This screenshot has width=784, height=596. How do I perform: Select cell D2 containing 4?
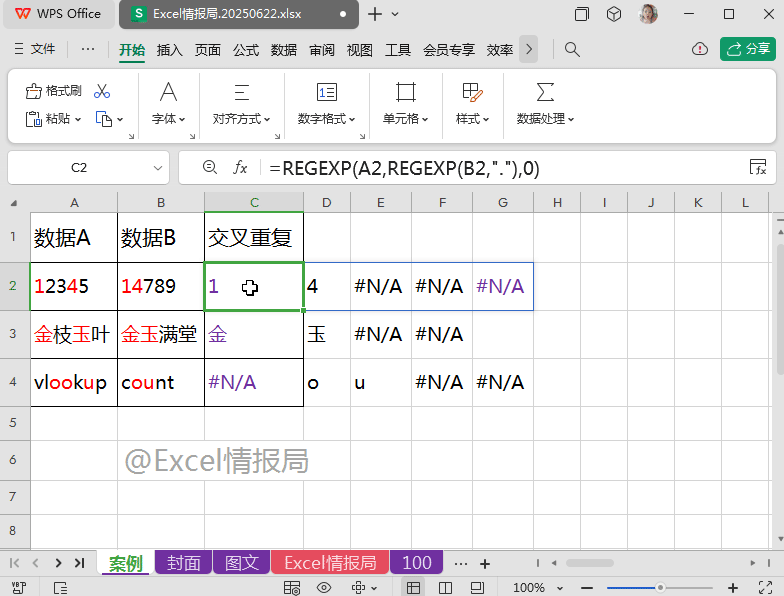(x=327, y=287)
